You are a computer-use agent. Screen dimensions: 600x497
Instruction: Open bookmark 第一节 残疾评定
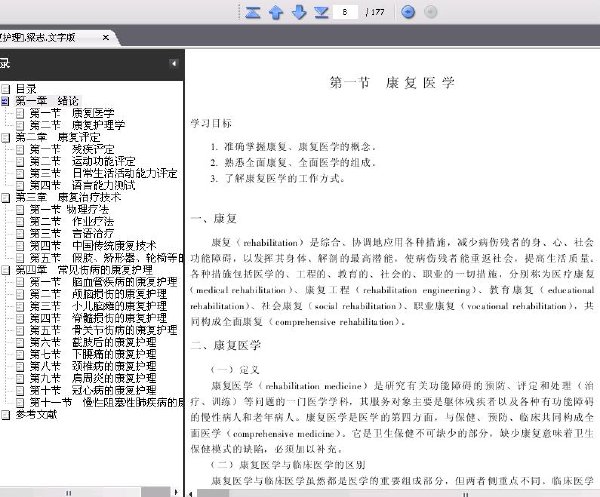tap(72, 149)
